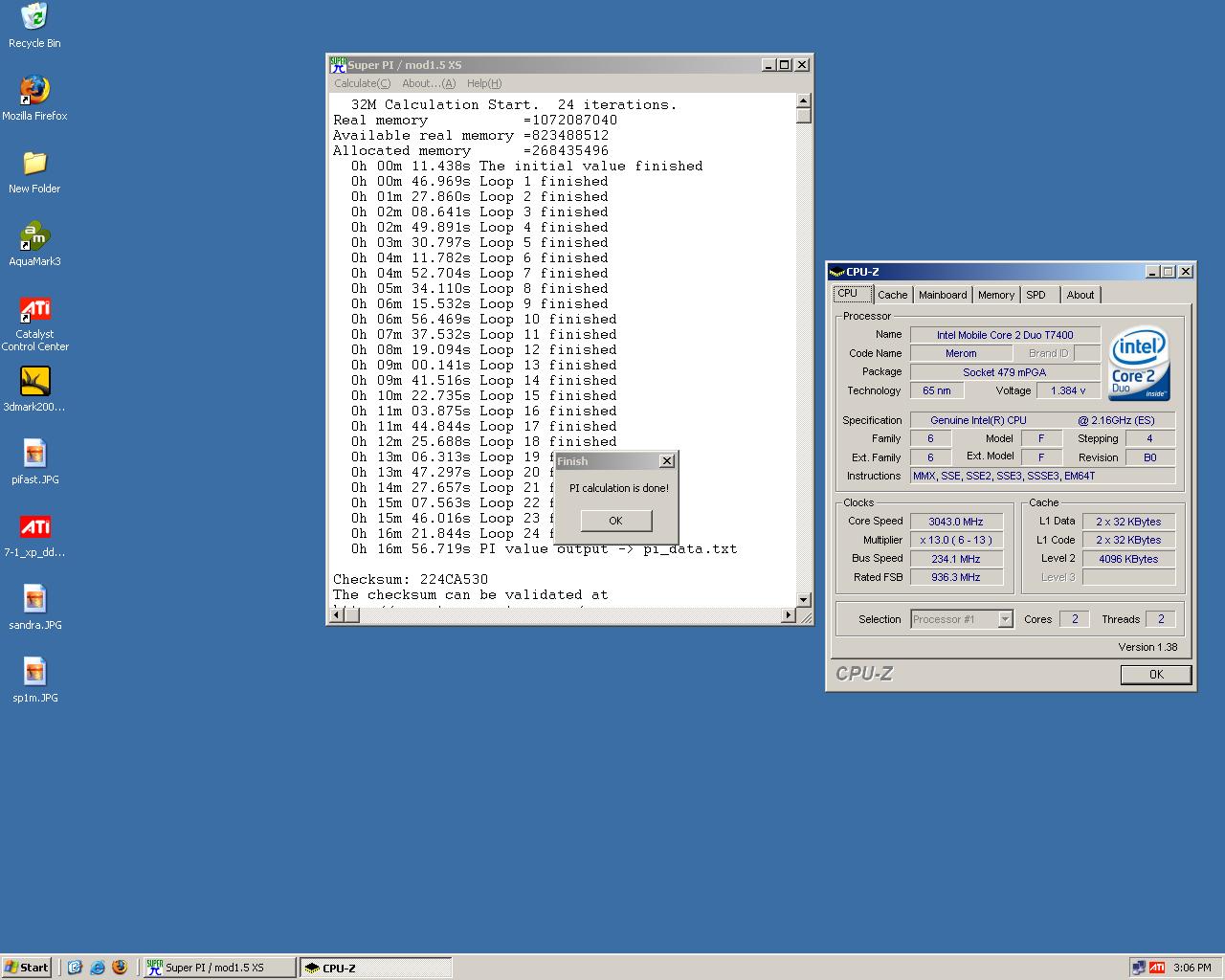Switch to the Mainboard tab in CPU-Z

tap(943, 295)
